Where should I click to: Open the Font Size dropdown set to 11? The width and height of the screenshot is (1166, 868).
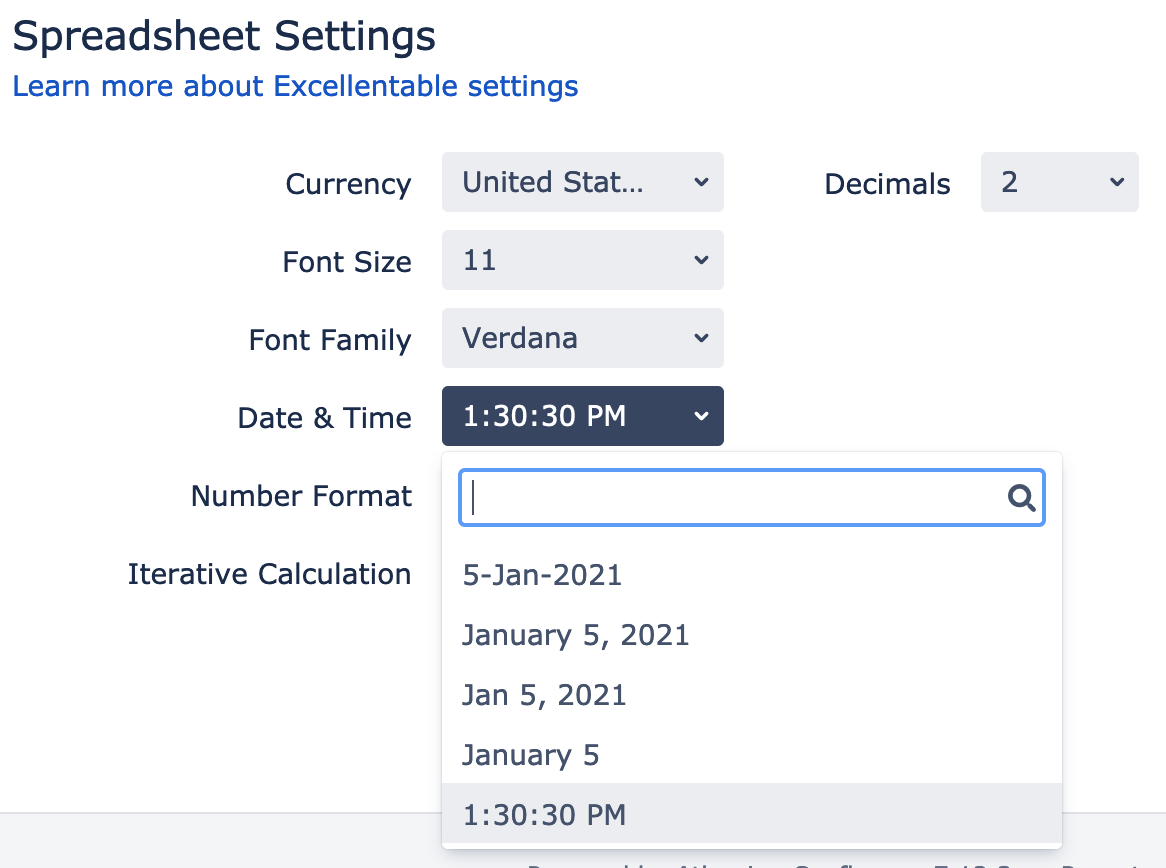(582, 260)
